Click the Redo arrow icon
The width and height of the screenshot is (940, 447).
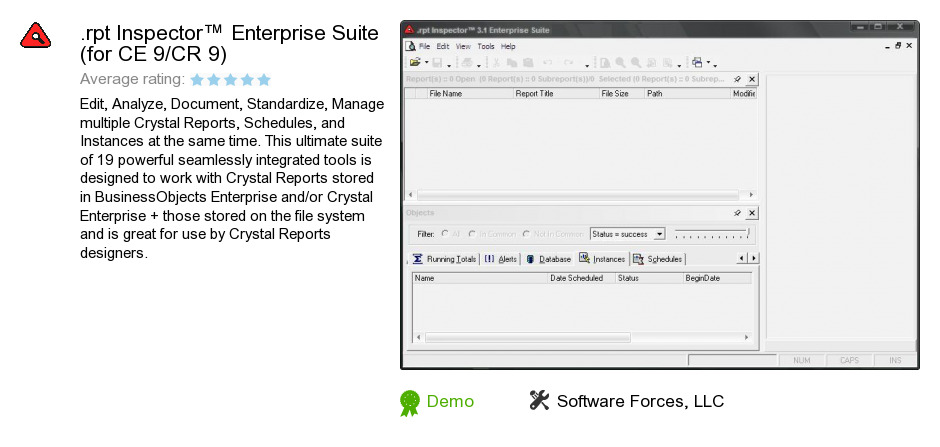568,62
